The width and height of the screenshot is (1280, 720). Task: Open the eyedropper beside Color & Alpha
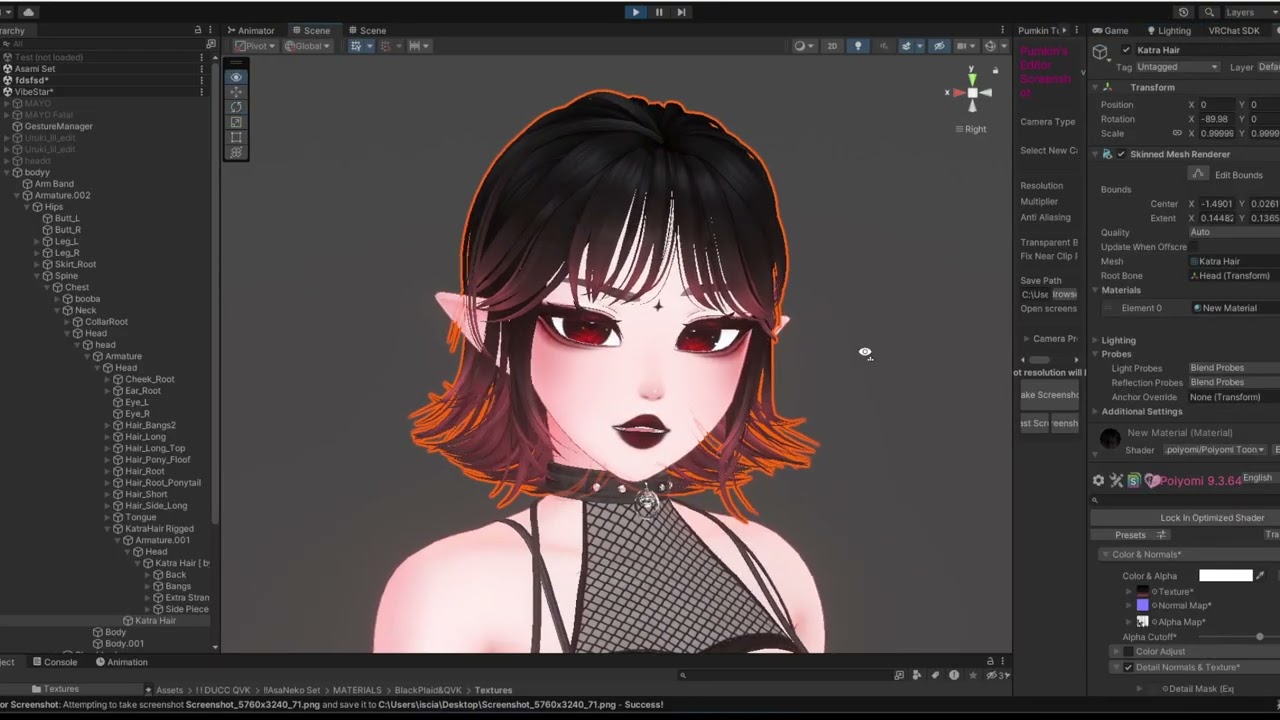click(x=1260, y=575)
